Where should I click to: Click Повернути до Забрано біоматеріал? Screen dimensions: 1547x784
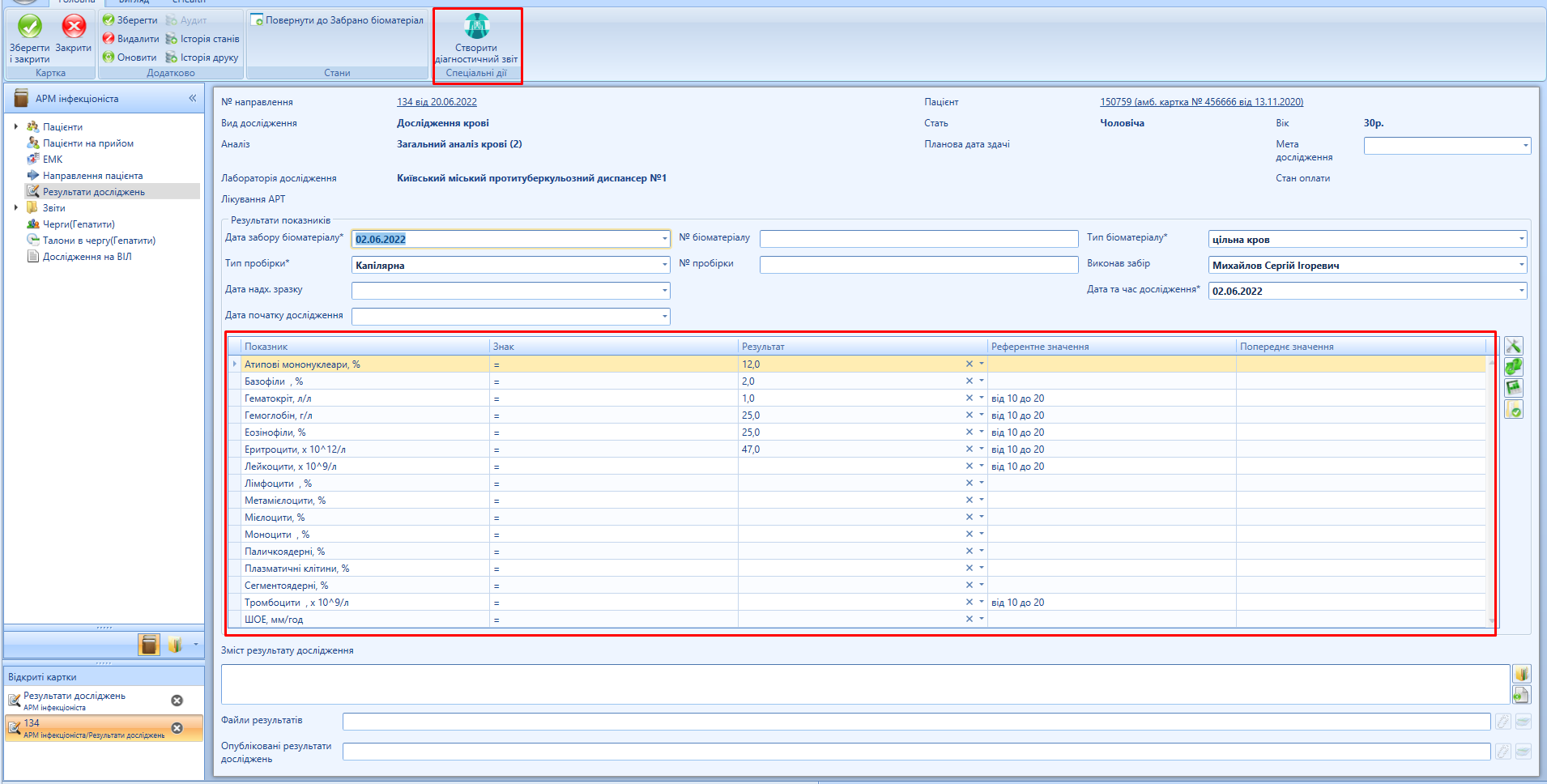pos(337,20)
